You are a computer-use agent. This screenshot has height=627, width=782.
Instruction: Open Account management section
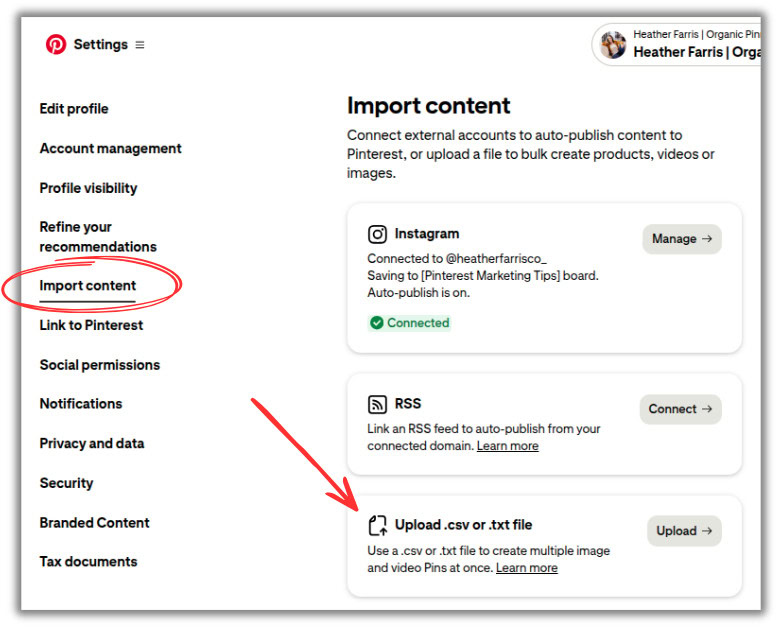tap(110, 149)
